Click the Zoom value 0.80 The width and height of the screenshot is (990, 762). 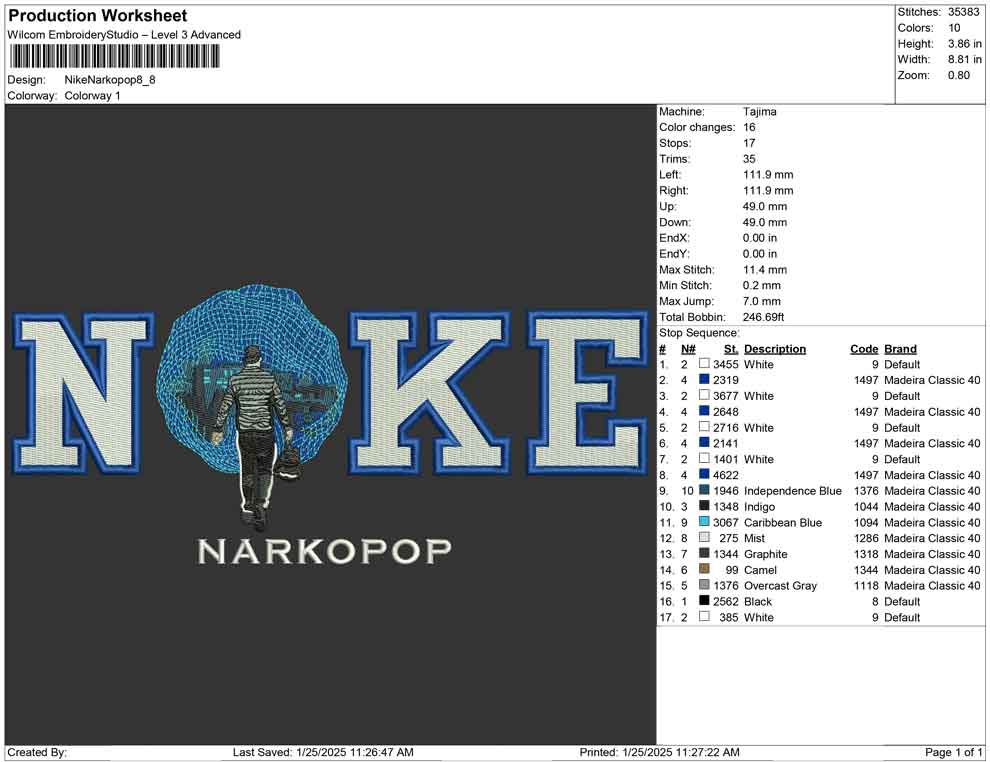pyautogui.click(x=961, y=75)
